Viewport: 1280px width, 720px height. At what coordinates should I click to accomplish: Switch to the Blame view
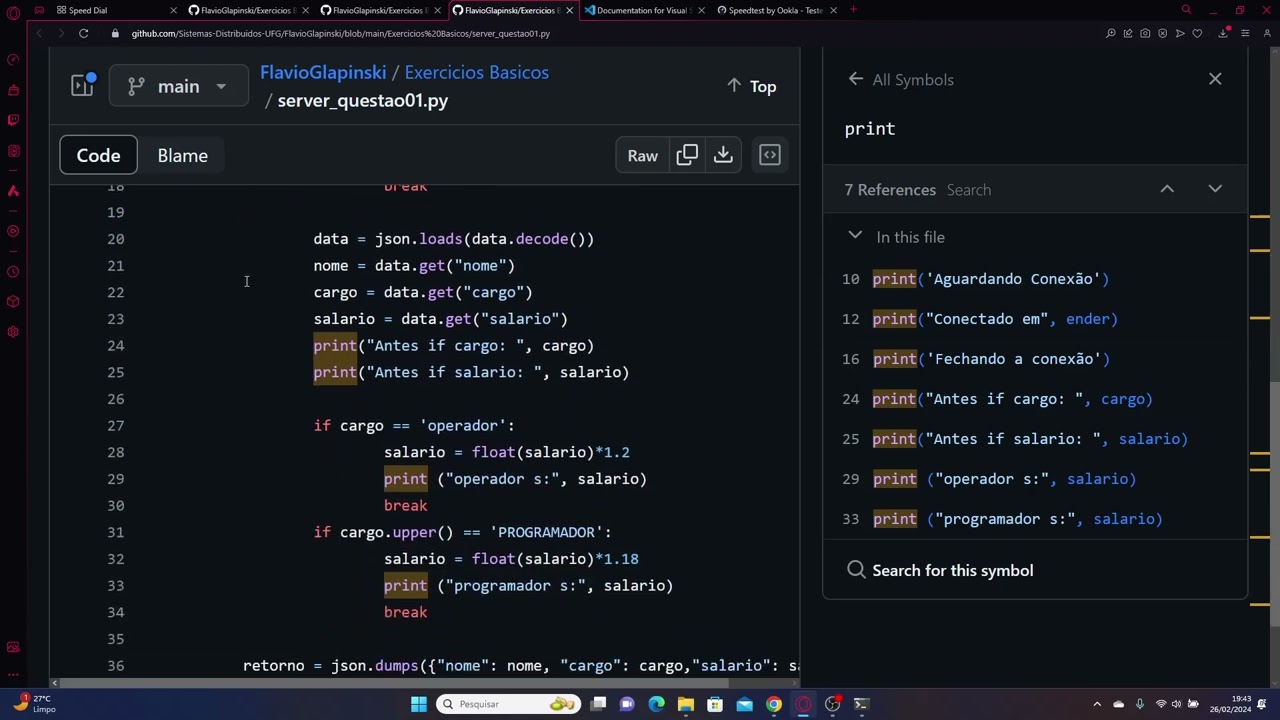(x=182, y=155)
